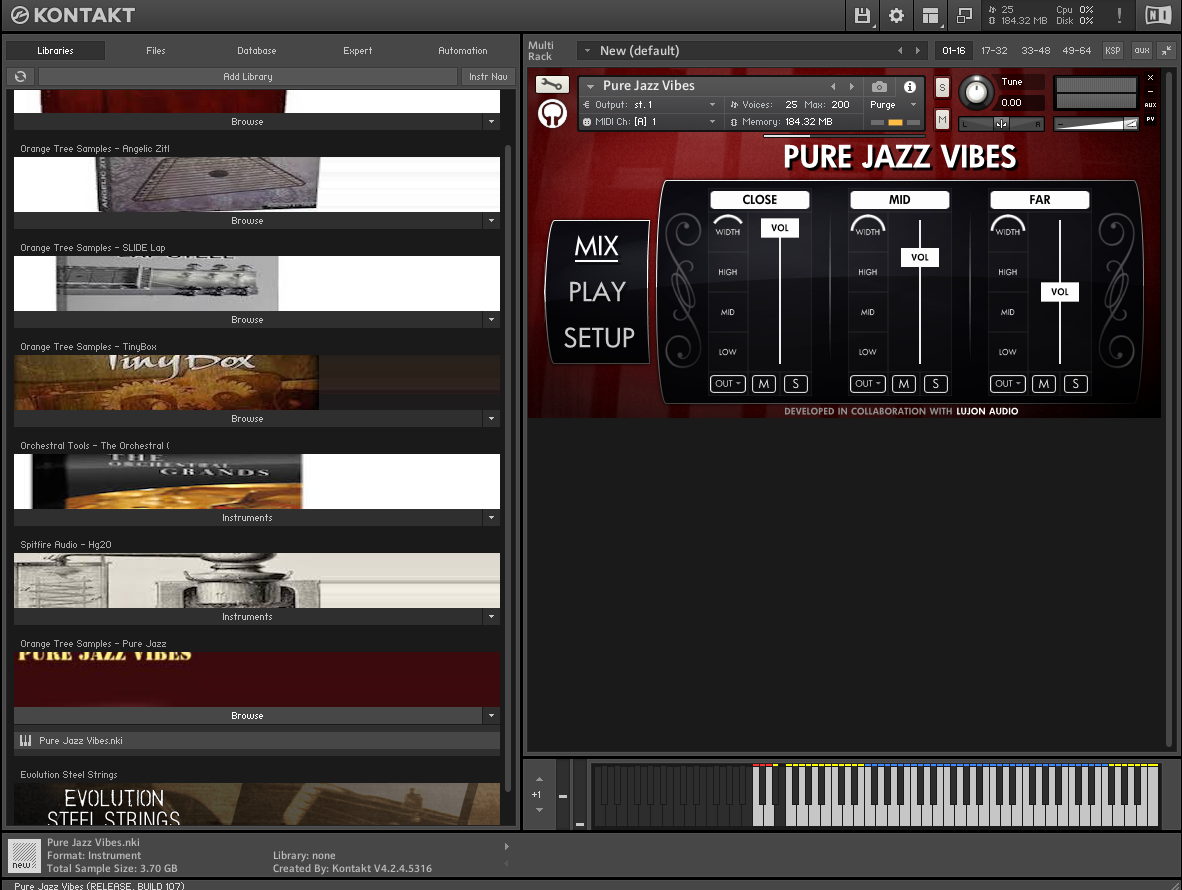Click the Instr Nav button
This screenshot has height=890, width=1182.
tap(488, 76)
